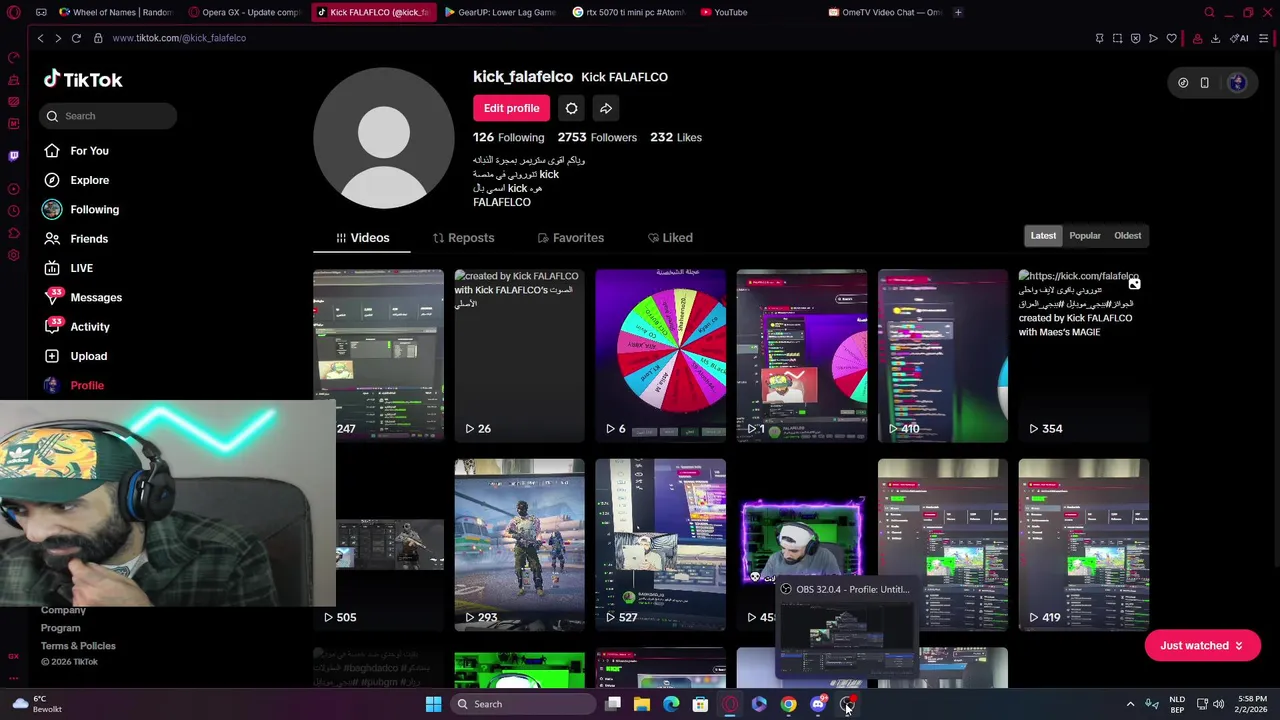The width and height of the screenshot is (1280, 720).
Task: Open the For You feed
Action: pyautogui.click(x=89, y=151)
